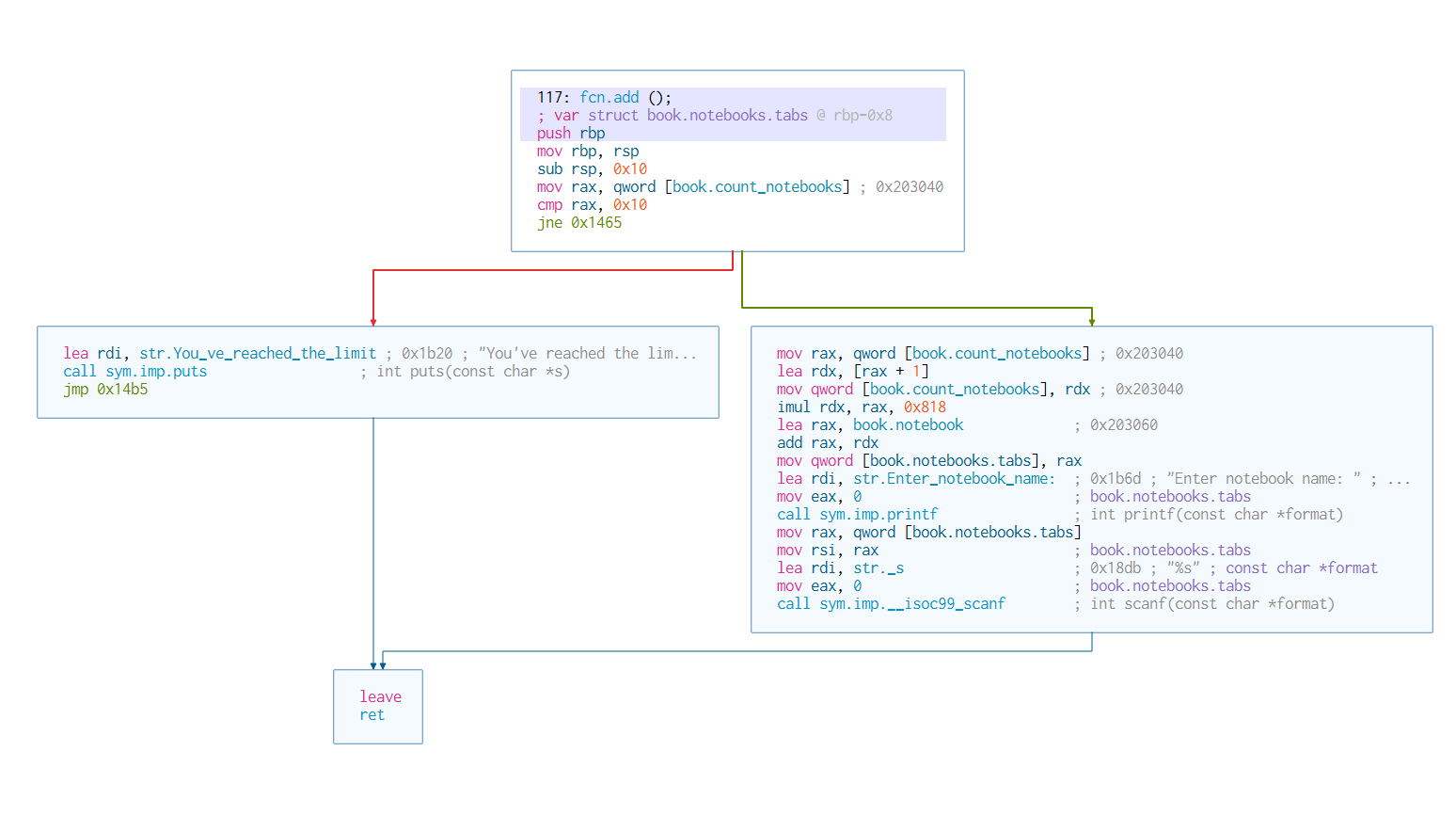Click the 0x203060 address comment
The width and height of the screenshot is (1456, 815).
point(1123,425)
